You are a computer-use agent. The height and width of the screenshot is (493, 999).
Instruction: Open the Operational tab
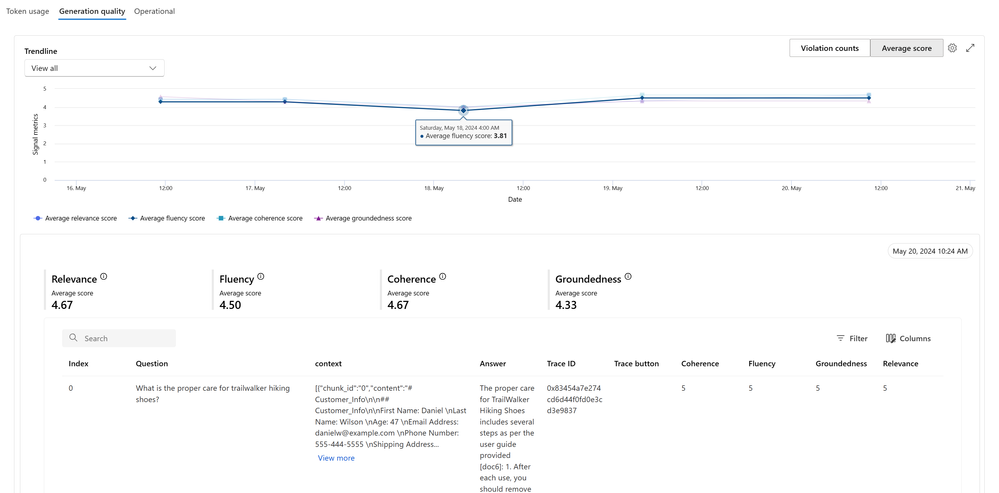point(154,11)
